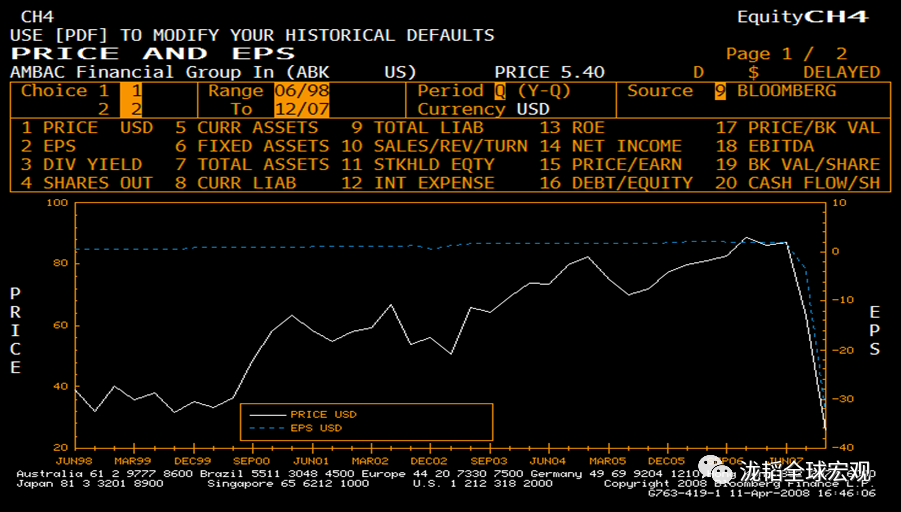Click the AMBAC Financial Group security name

click(x=213, y=72)
